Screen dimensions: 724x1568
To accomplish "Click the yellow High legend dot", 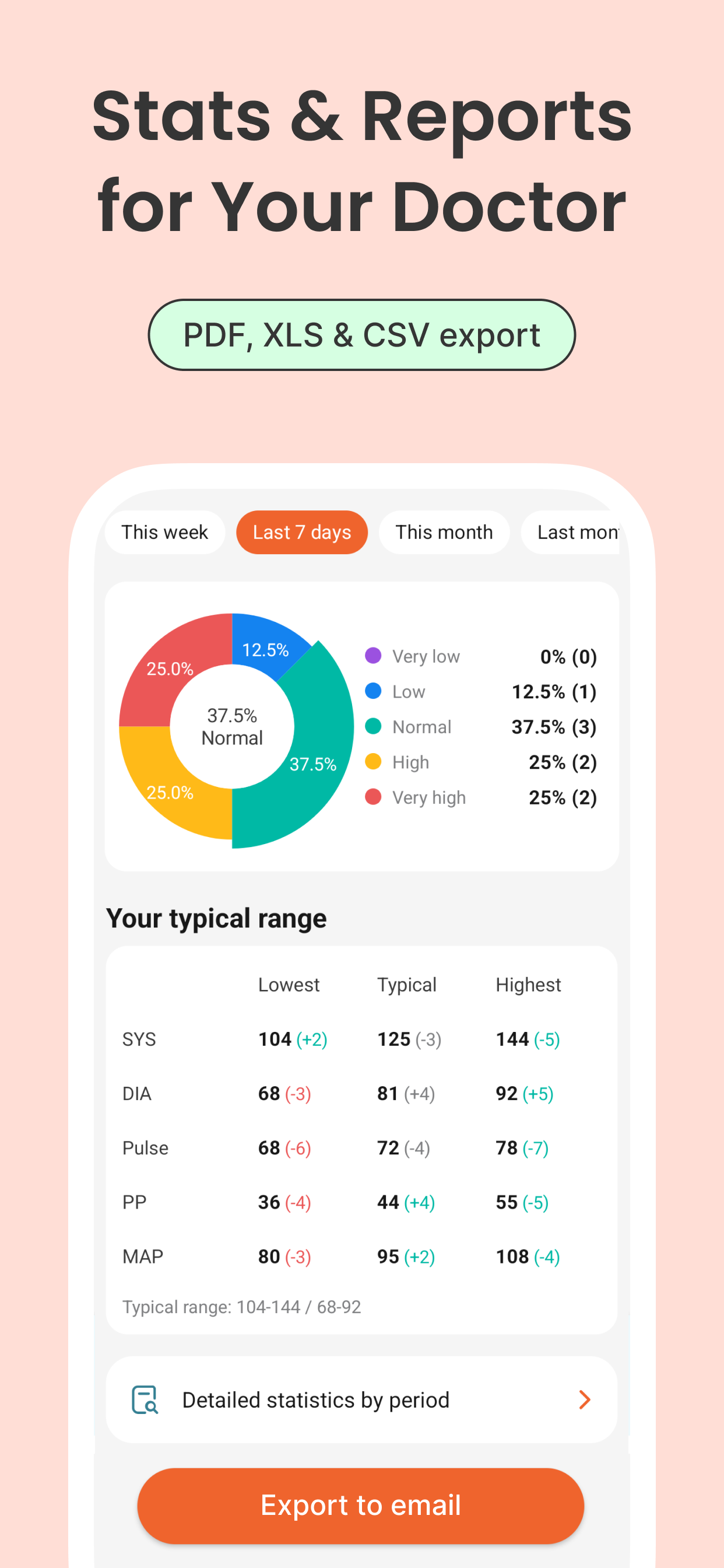I will point(373,761).
